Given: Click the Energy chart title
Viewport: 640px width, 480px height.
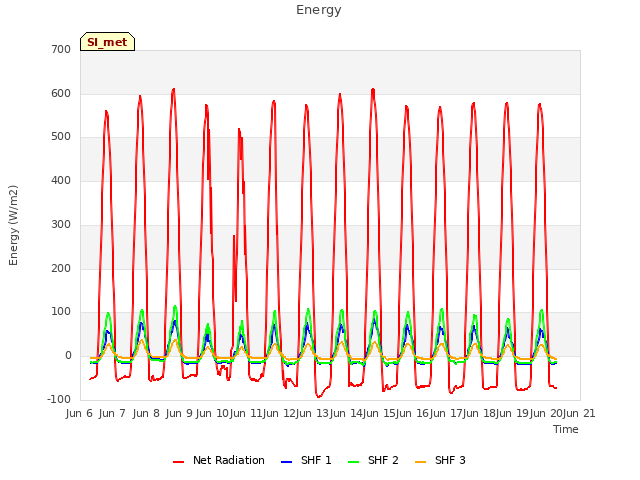Looking at the screenshot, I should (x=319, y=10).
